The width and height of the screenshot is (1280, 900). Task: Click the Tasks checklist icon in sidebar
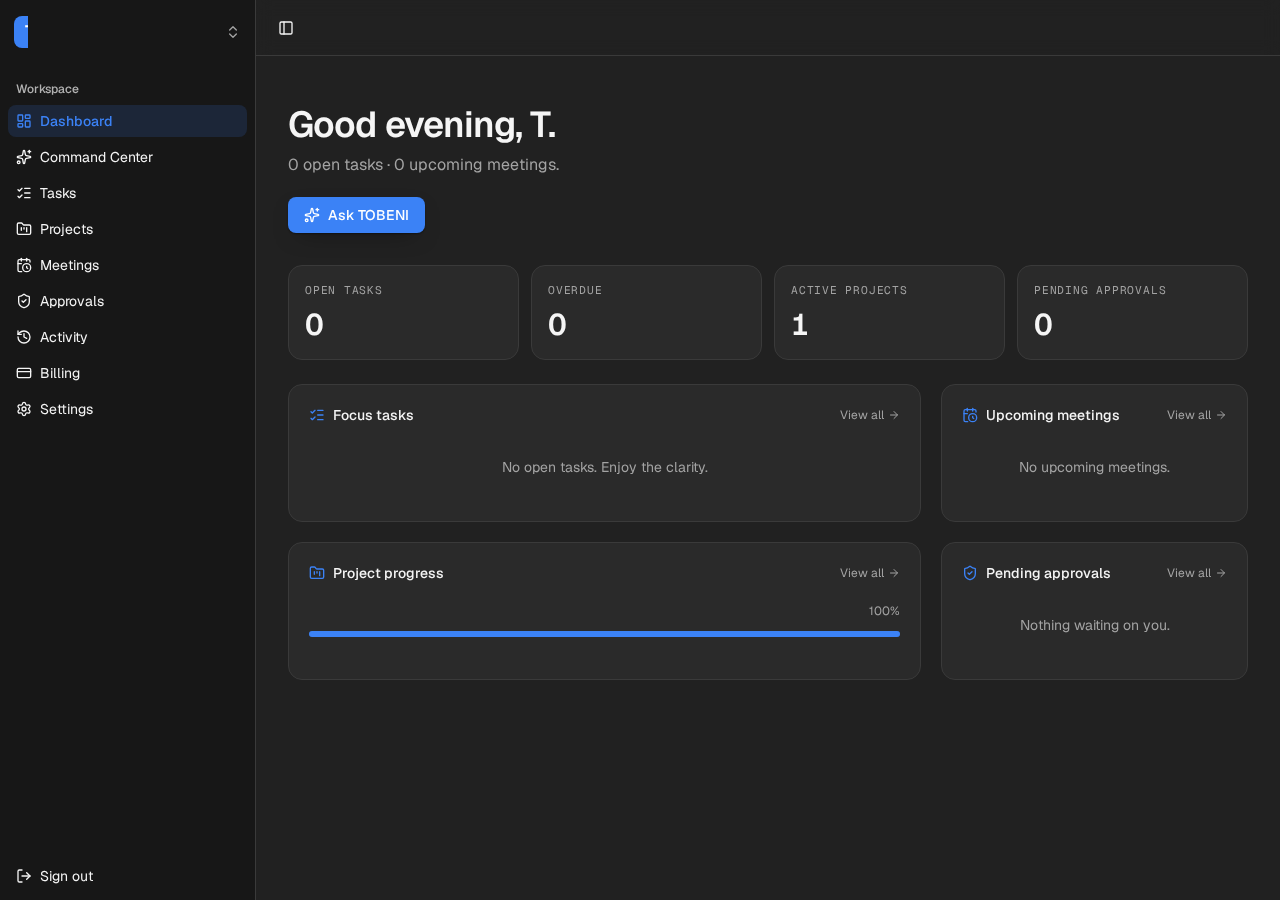click(24, 193)
